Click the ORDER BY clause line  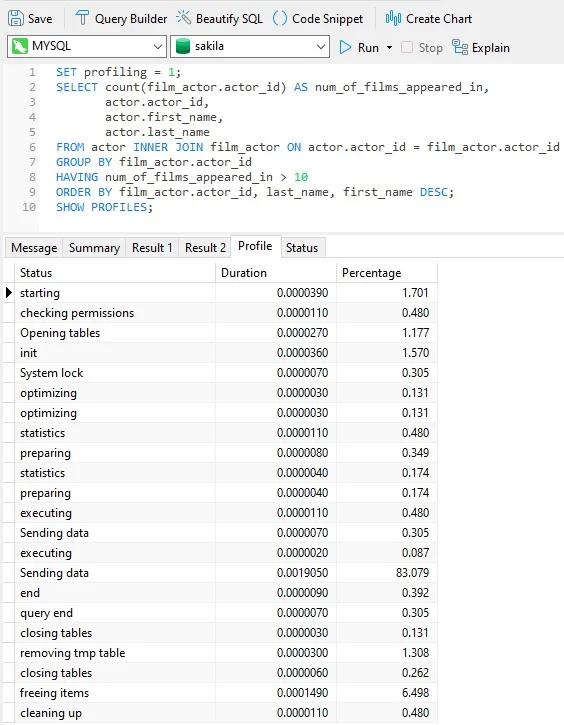(x=255, y=192)
